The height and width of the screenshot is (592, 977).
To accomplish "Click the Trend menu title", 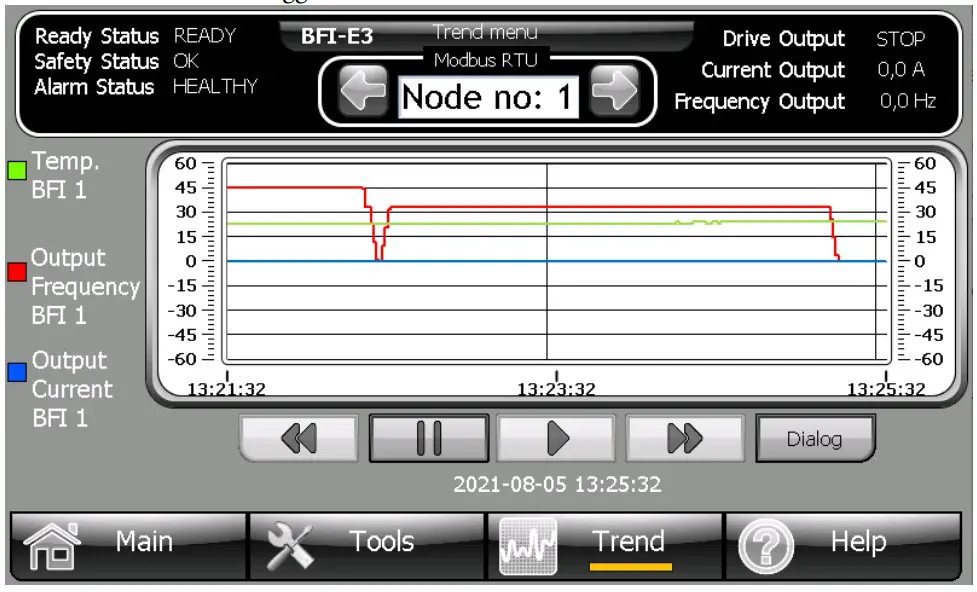I will (x=485, y=32).
